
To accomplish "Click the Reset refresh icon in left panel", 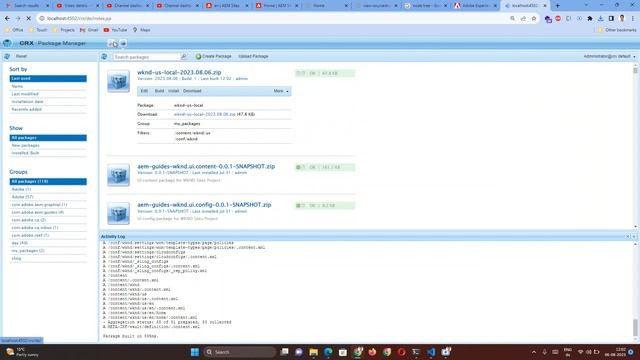I will pos(7,56).
